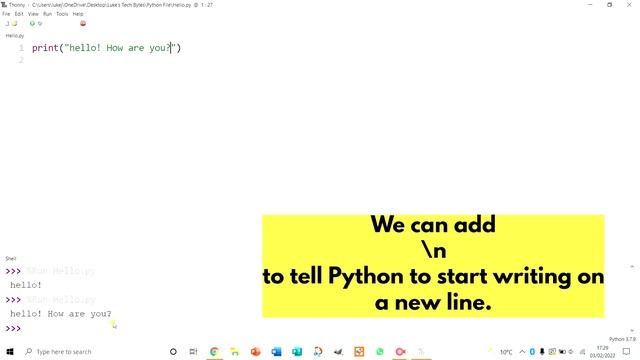Click the last shell prompt line
Viewport: 640px width, 360px height.
(13, 329)
